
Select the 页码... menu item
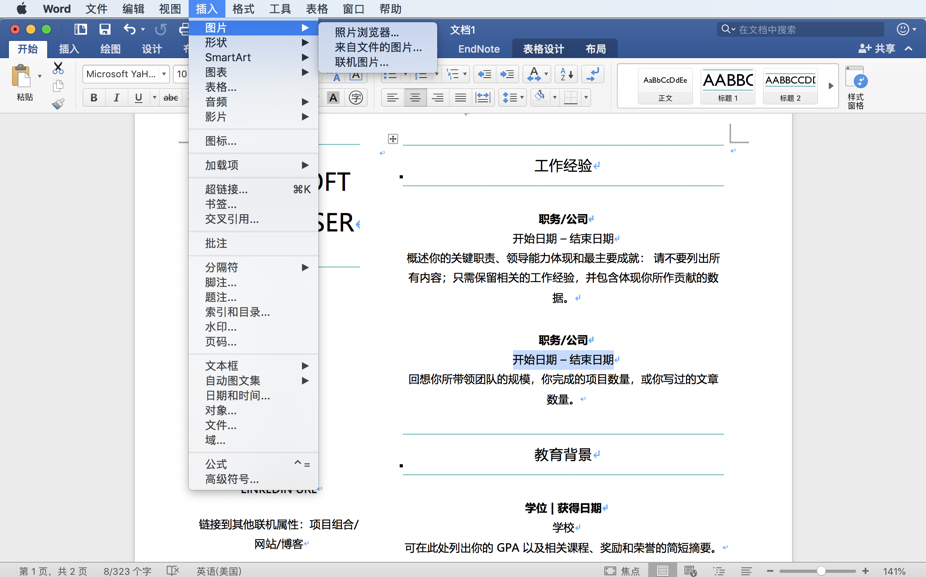[254, 342]
